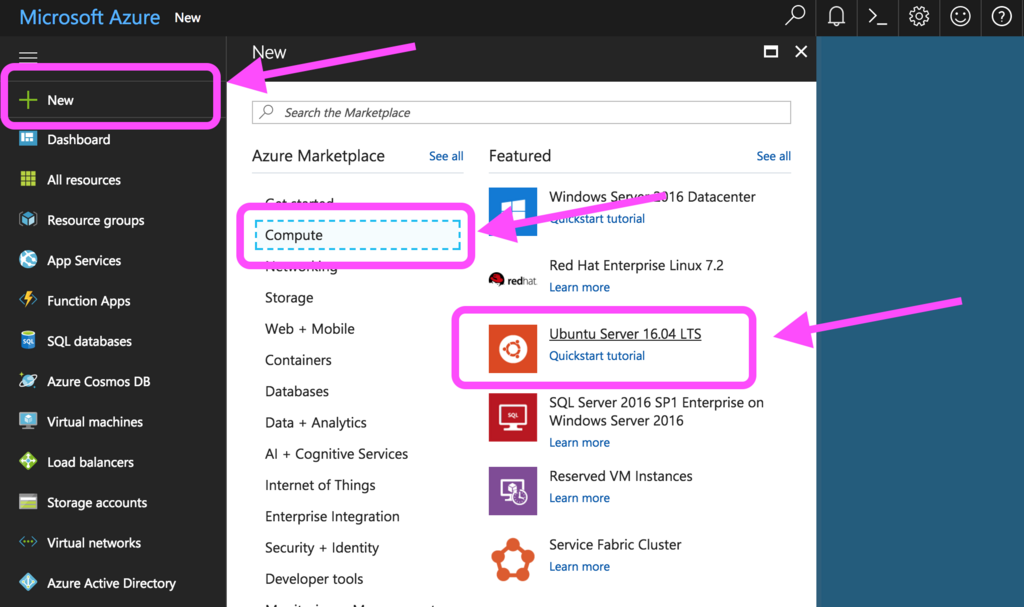Click Windows Server 2016 Datacenter title

[652, 197]
